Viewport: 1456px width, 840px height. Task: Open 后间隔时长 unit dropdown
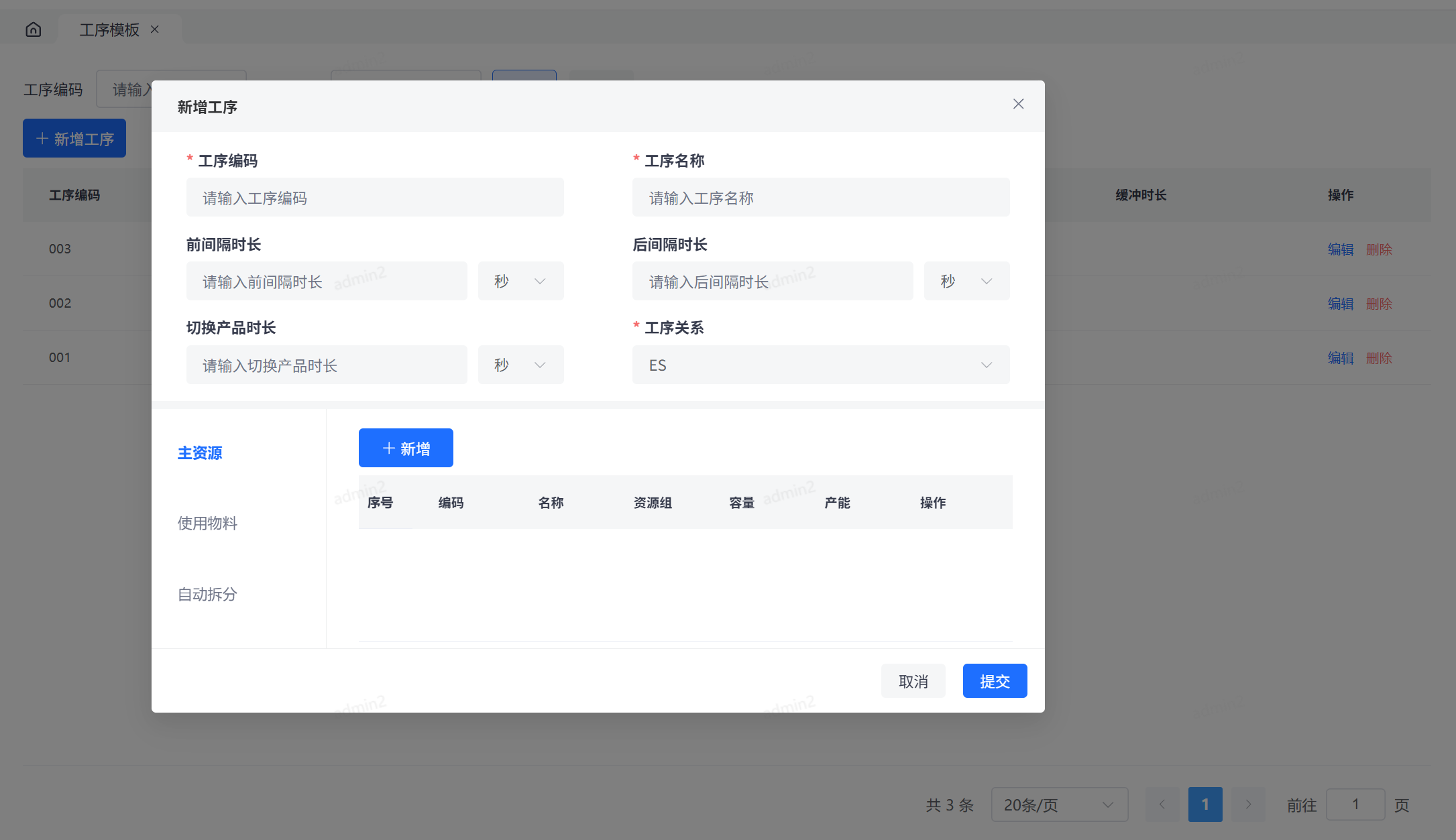pos(966,281)
